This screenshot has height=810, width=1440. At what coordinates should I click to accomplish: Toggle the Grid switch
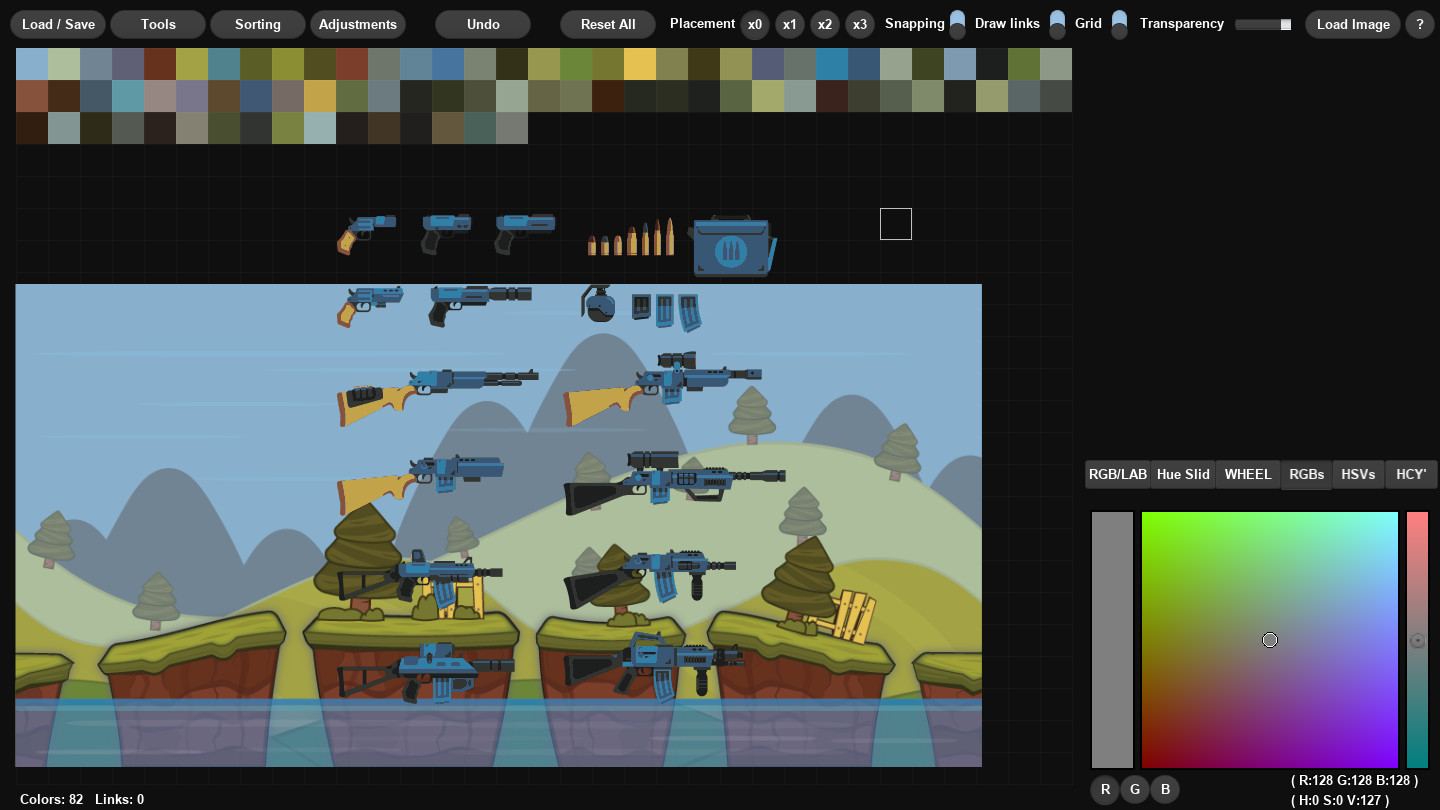pos(1117,22)
